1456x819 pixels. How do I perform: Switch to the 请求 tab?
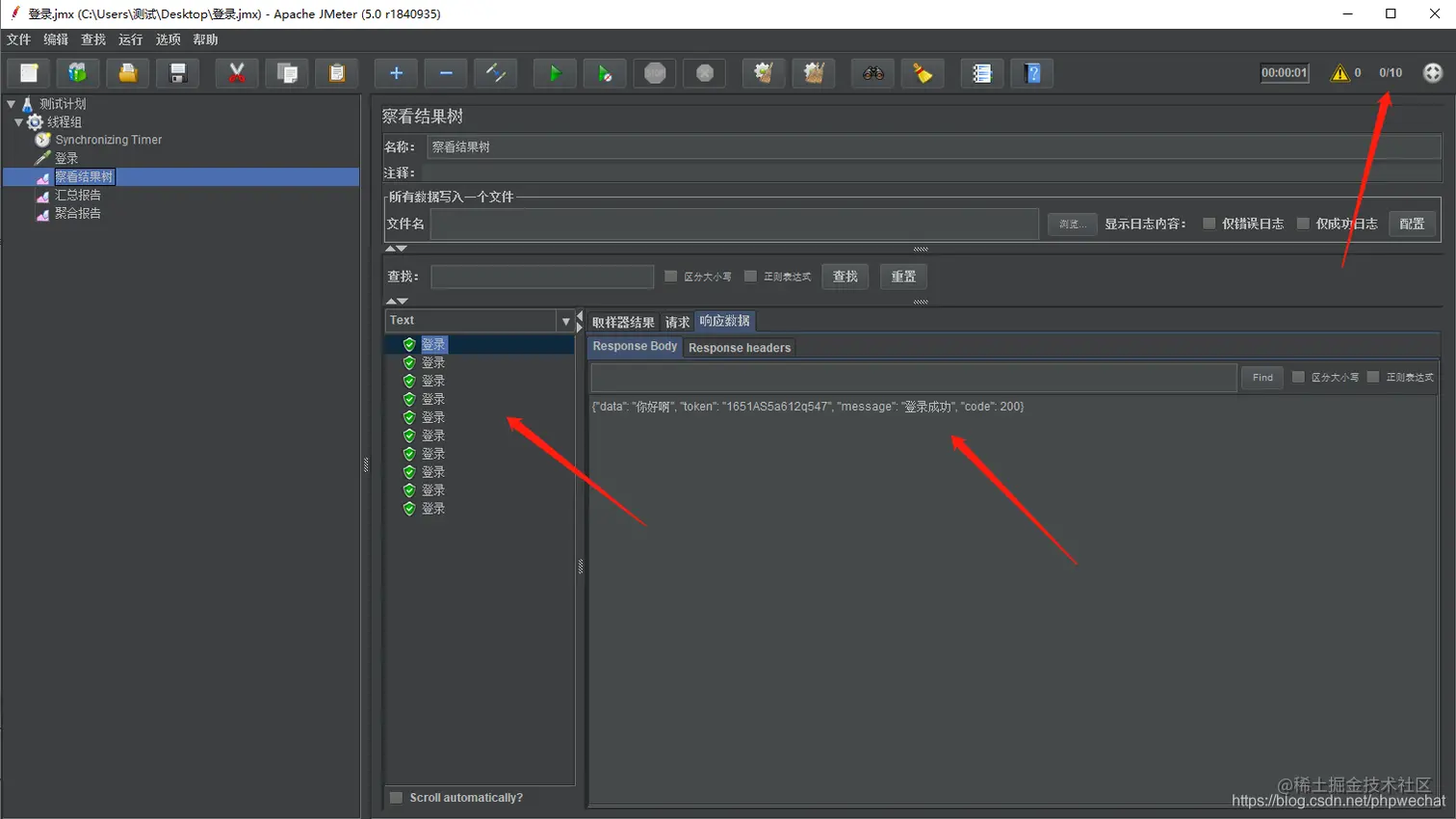[677, 322]
